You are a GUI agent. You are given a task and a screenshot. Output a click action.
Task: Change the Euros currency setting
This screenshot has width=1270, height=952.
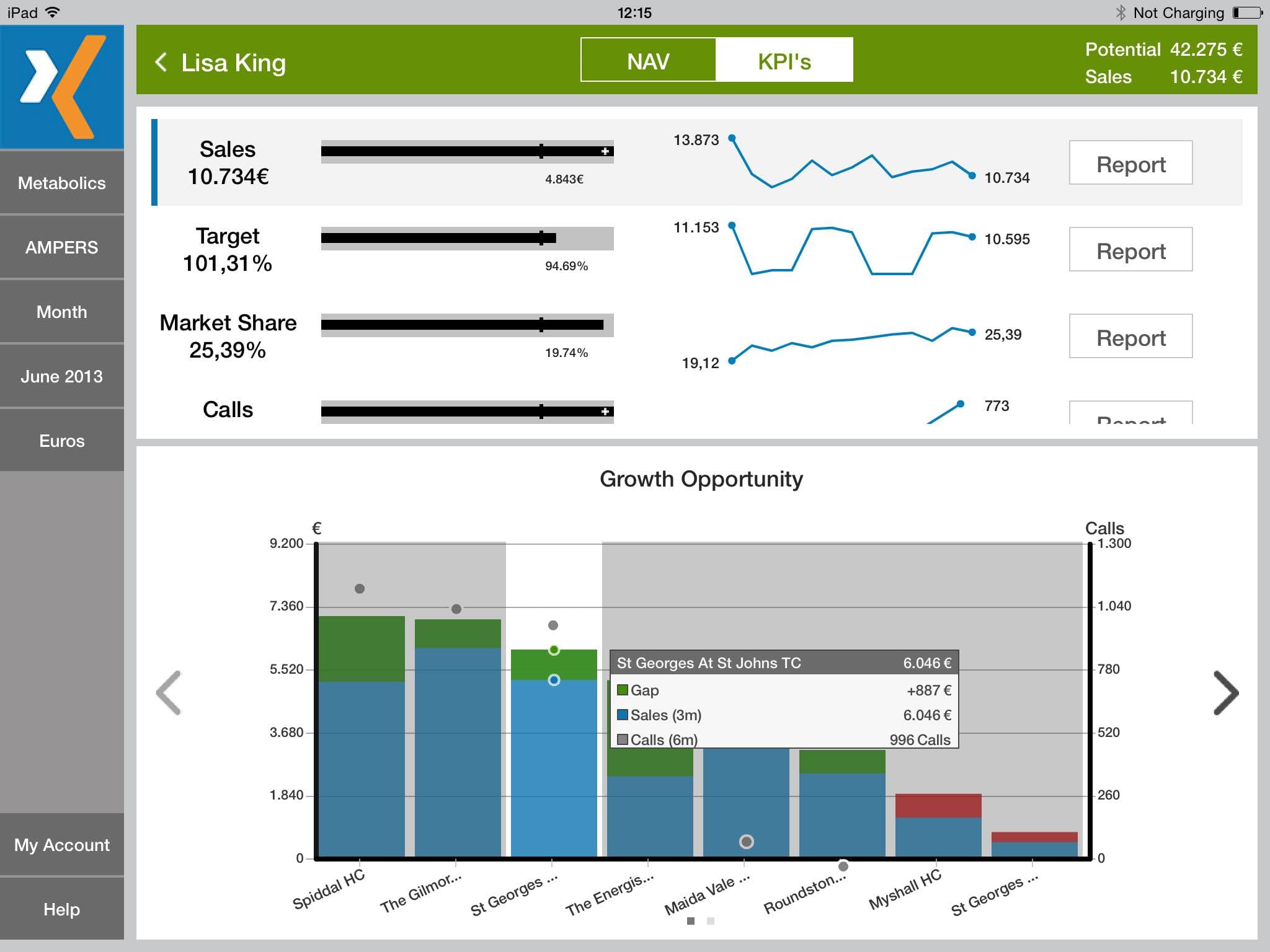(62, 441)
